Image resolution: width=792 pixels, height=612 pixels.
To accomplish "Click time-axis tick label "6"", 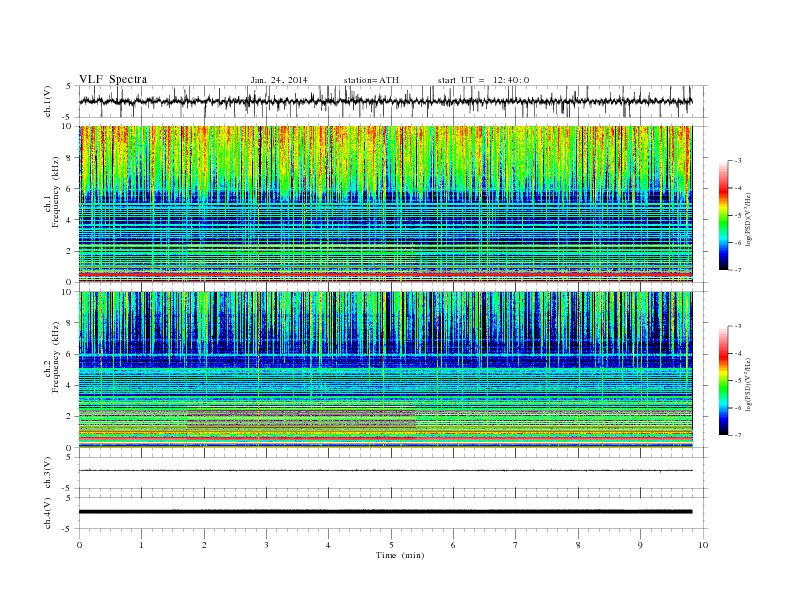I will 453,545.
